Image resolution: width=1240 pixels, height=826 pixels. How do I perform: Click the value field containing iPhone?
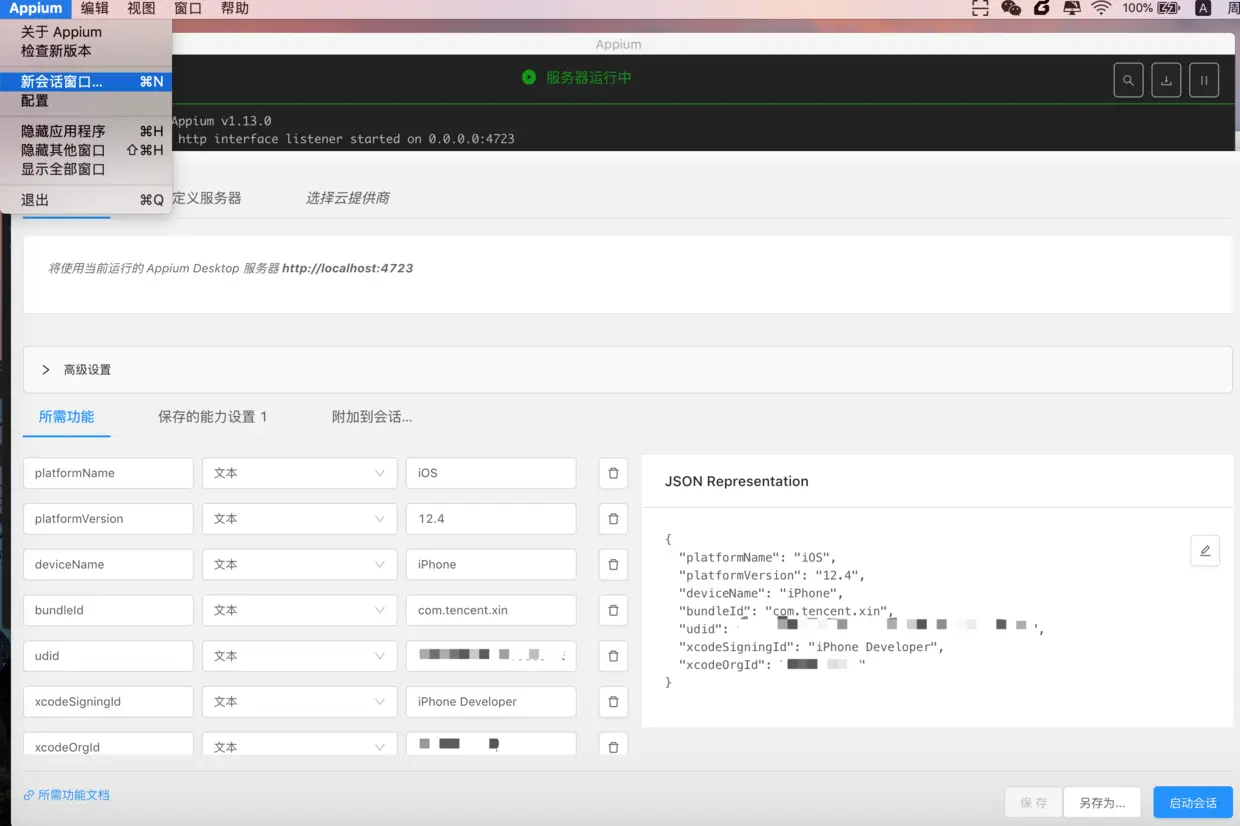(491, 565)
